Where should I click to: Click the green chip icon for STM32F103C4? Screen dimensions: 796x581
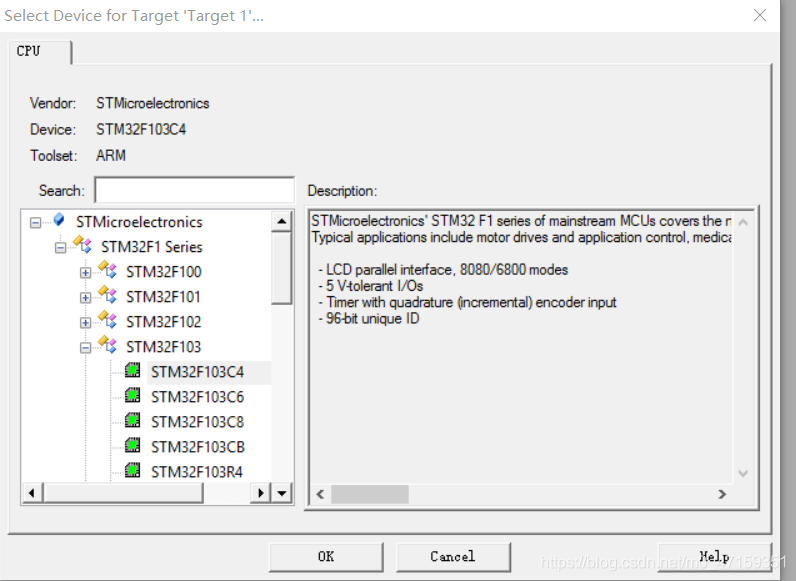coord(132,370)
